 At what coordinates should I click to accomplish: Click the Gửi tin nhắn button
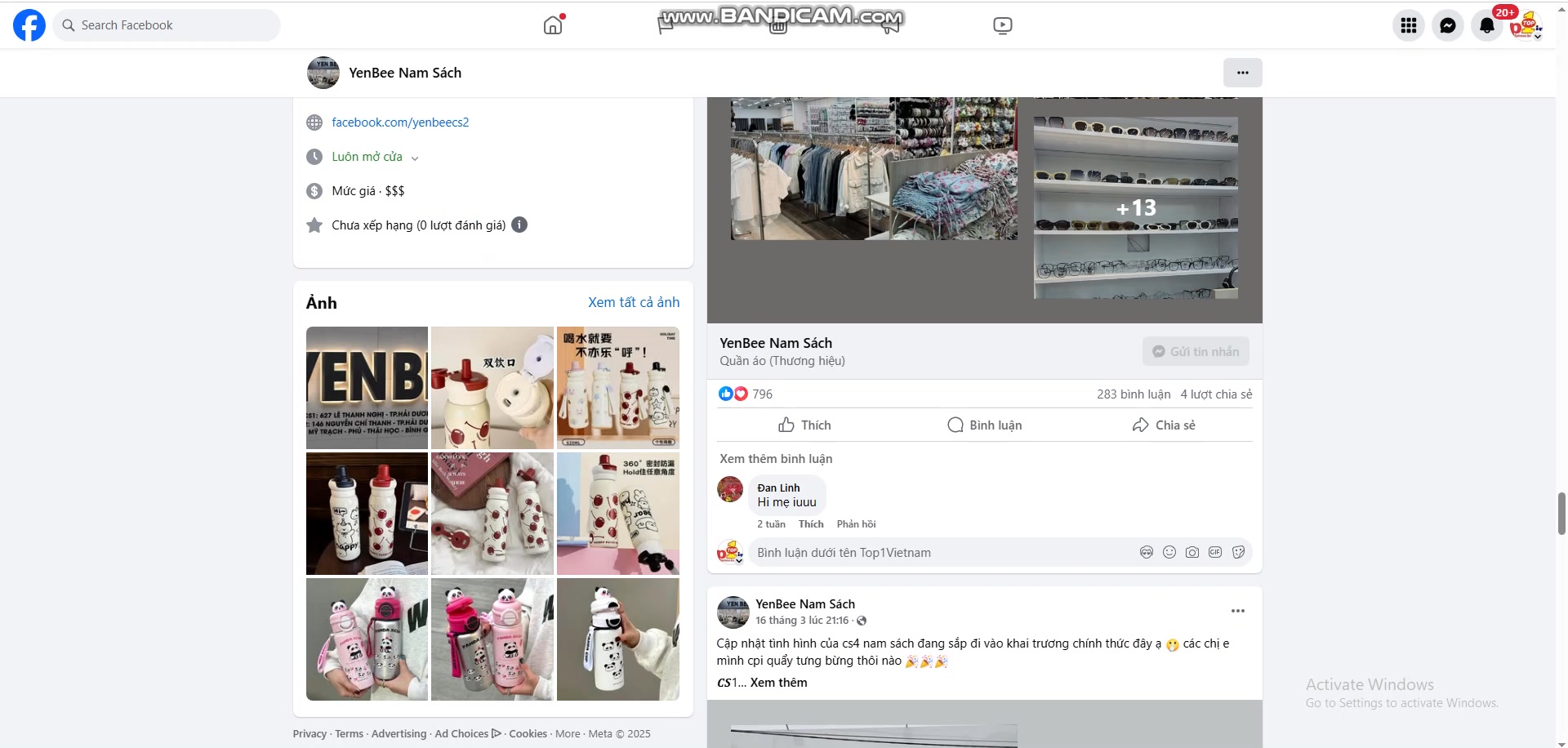1195,350
